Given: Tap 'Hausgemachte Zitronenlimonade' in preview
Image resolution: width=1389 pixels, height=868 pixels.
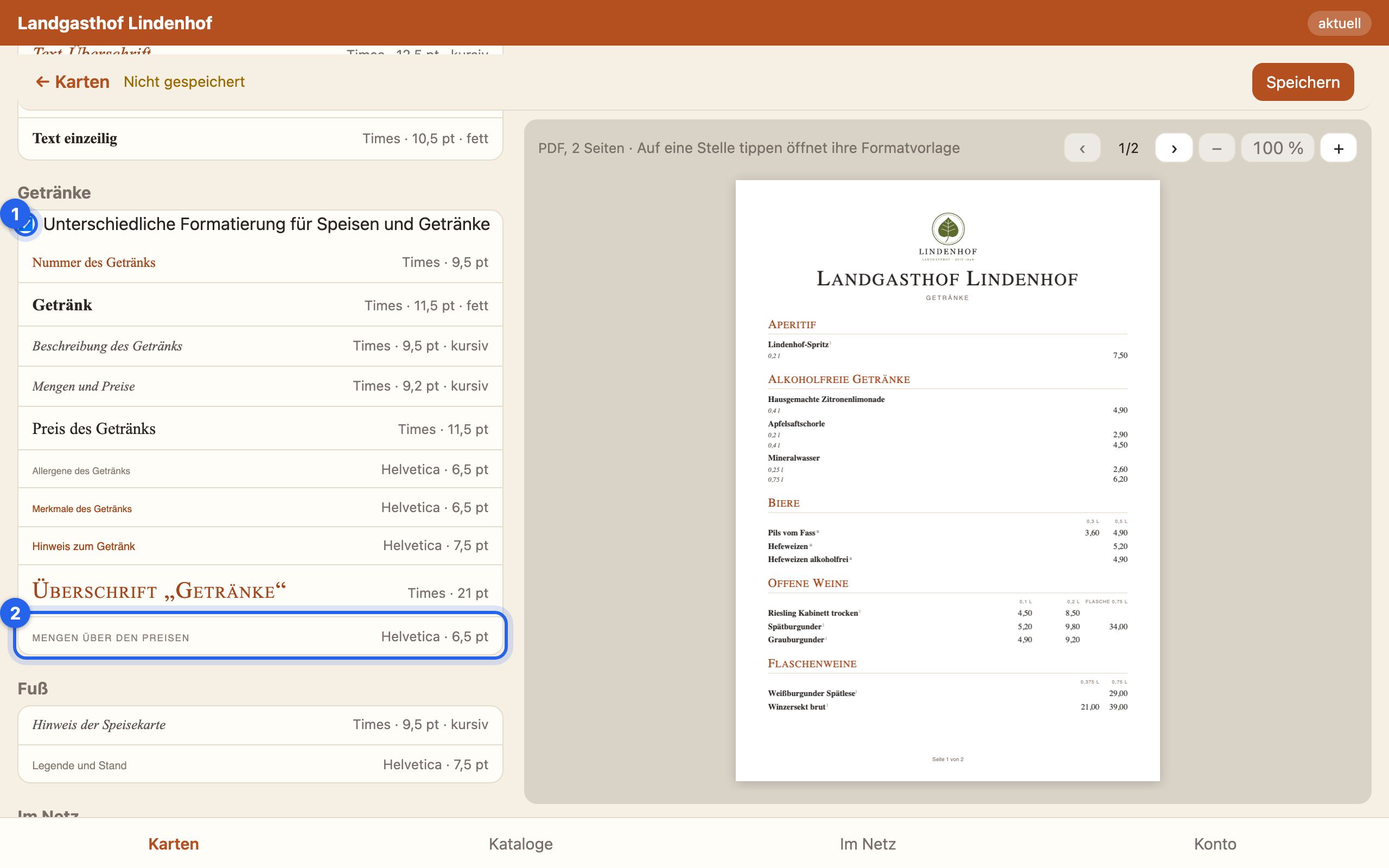Looking at the screenshot, I should click(826, 399).
